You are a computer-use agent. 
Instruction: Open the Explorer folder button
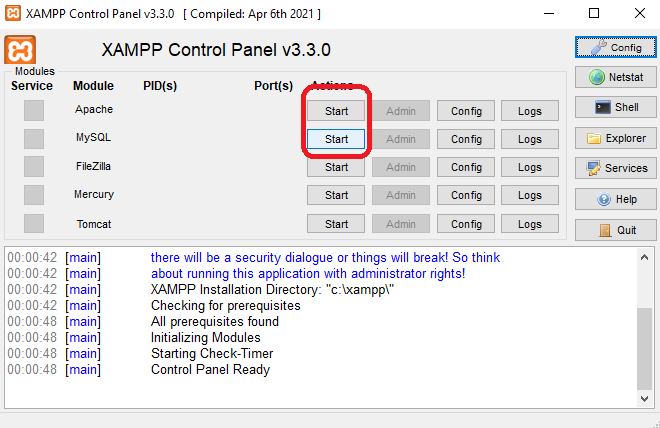[x=616, y=138]
